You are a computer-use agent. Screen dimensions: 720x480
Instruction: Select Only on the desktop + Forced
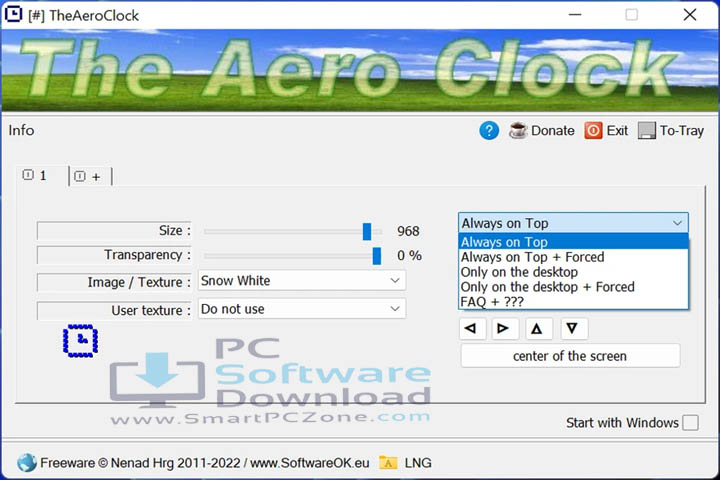pos(573,287)
